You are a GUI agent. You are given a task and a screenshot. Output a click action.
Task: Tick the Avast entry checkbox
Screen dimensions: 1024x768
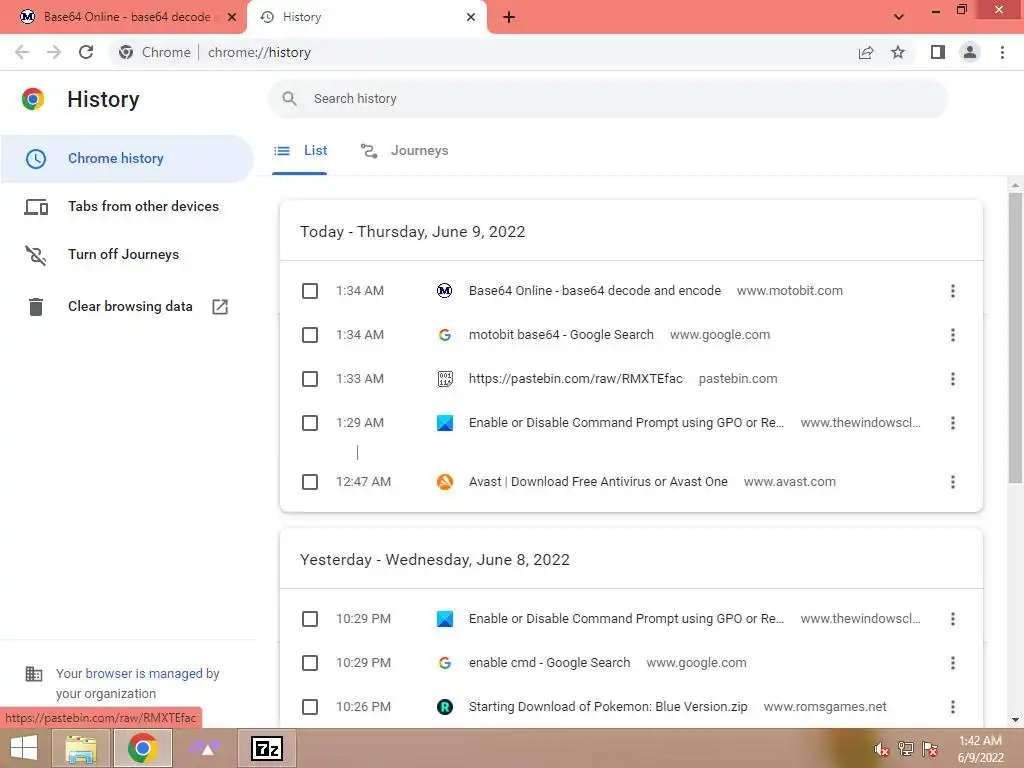point(310,482)
